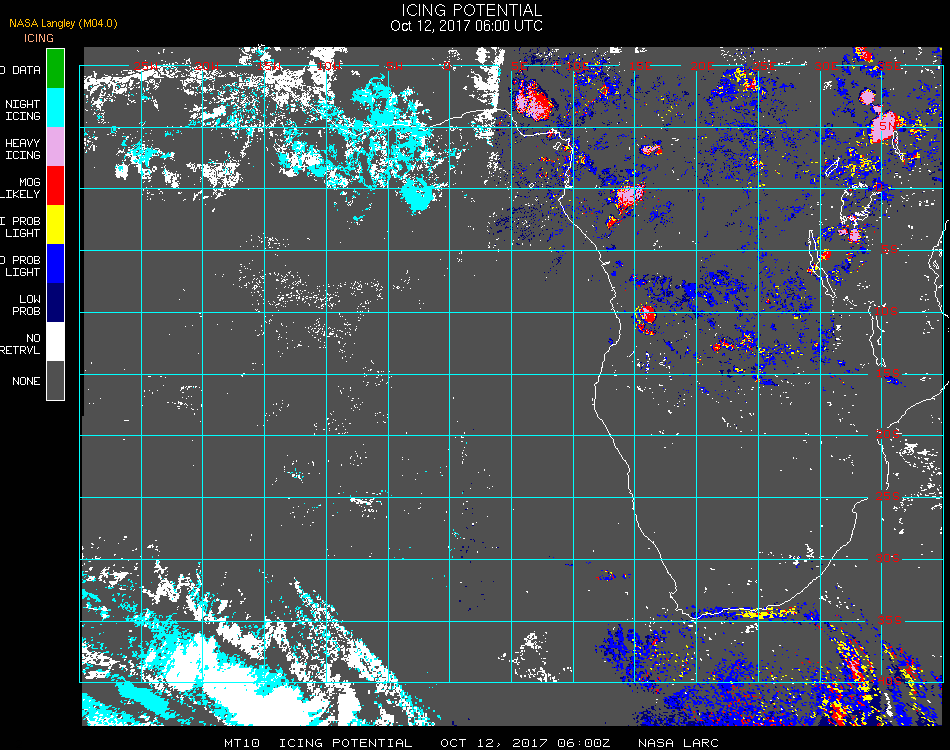950x750 pixels.
Task: Click the MT10 text in bottom caption
Action: [x=242, y=743]
